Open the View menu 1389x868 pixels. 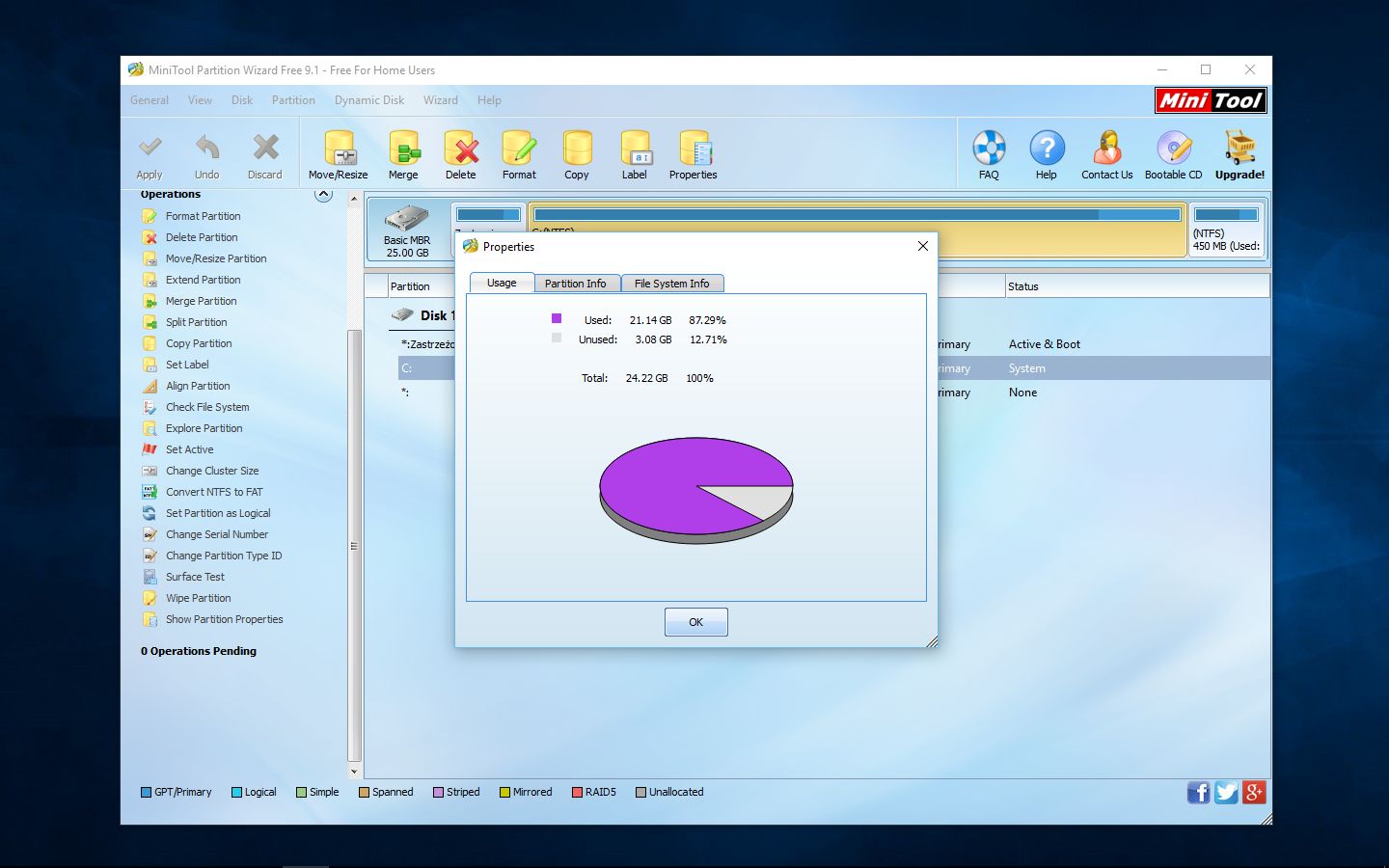(x=200, y=100)
